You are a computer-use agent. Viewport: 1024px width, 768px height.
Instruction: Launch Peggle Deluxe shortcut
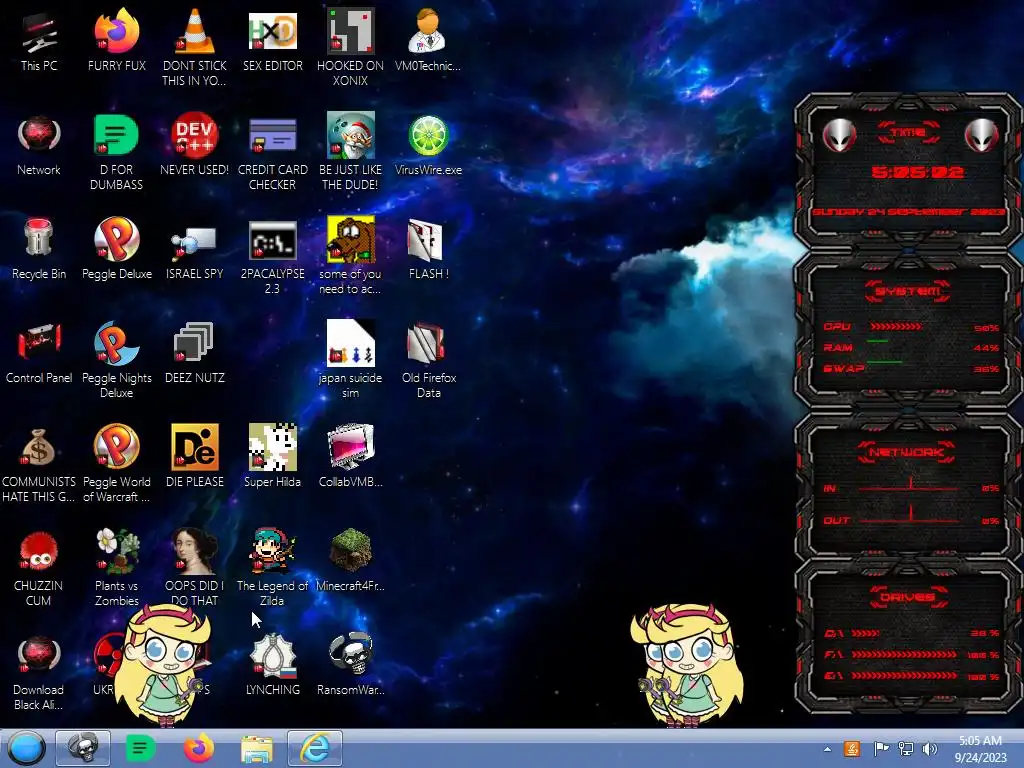(116, 249)
